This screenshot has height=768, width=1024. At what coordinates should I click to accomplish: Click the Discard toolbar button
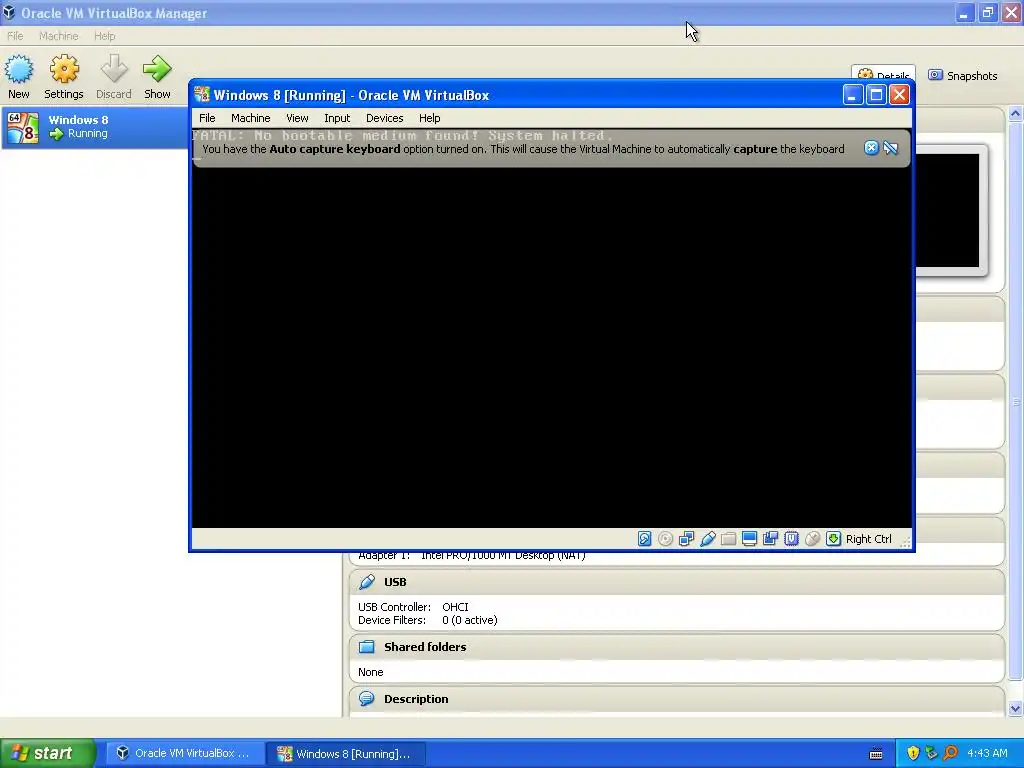click(114, 77)
